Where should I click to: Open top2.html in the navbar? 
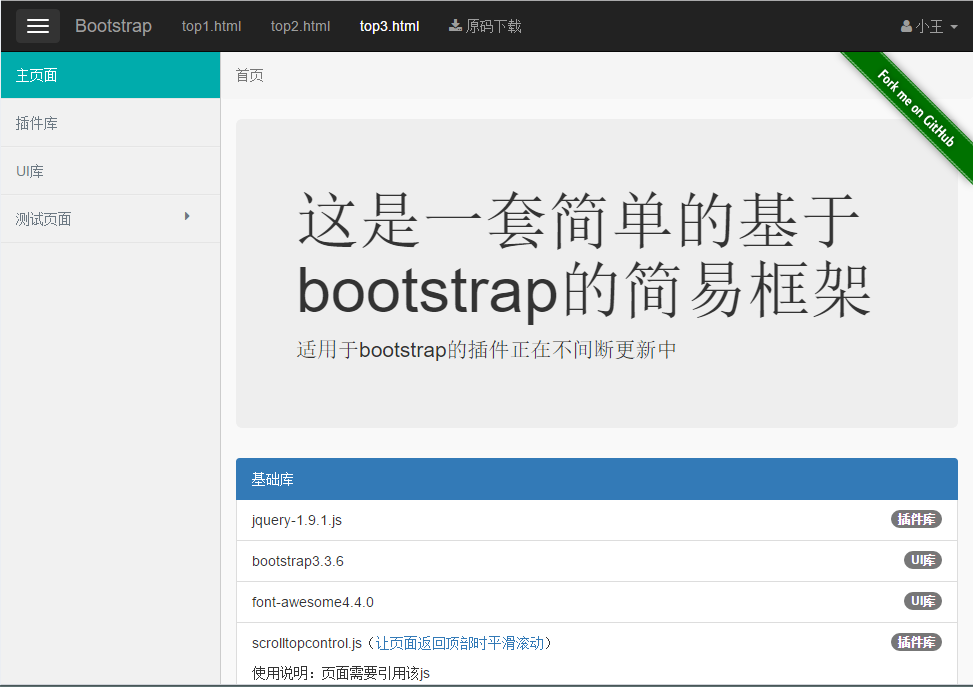pyautogui.click(x=300, y=26)
